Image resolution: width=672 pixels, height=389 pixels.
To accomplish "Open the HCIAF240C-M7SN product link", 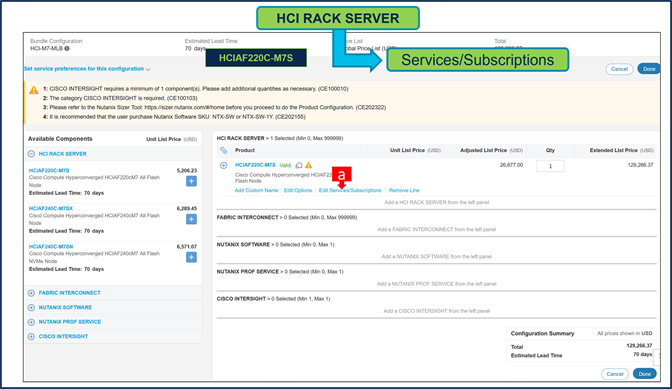I will (x=51, y=247).
